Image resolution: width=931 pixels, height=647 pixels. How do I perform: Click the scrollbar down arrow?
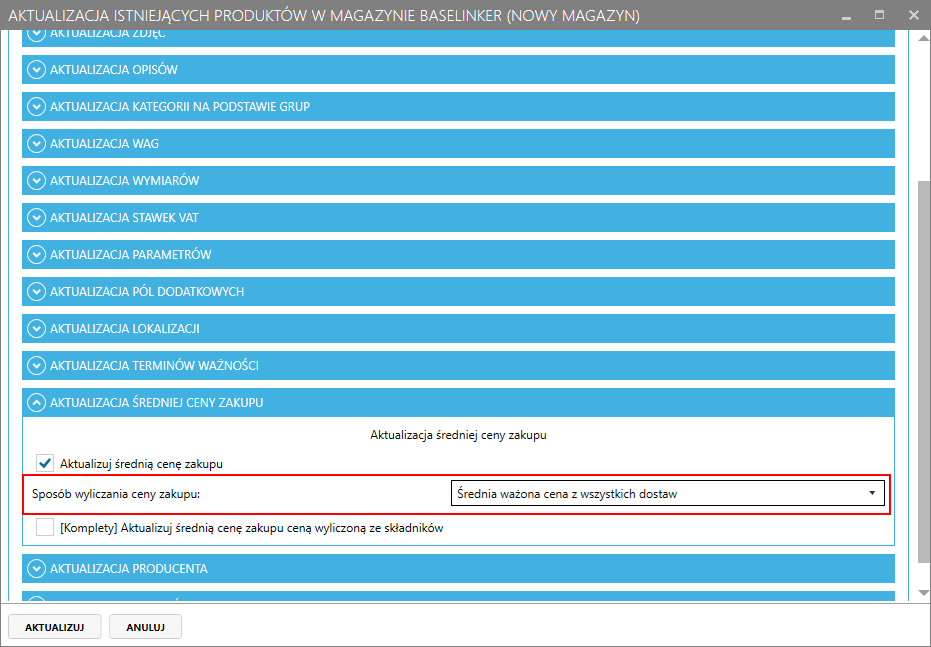coord(923,593)
